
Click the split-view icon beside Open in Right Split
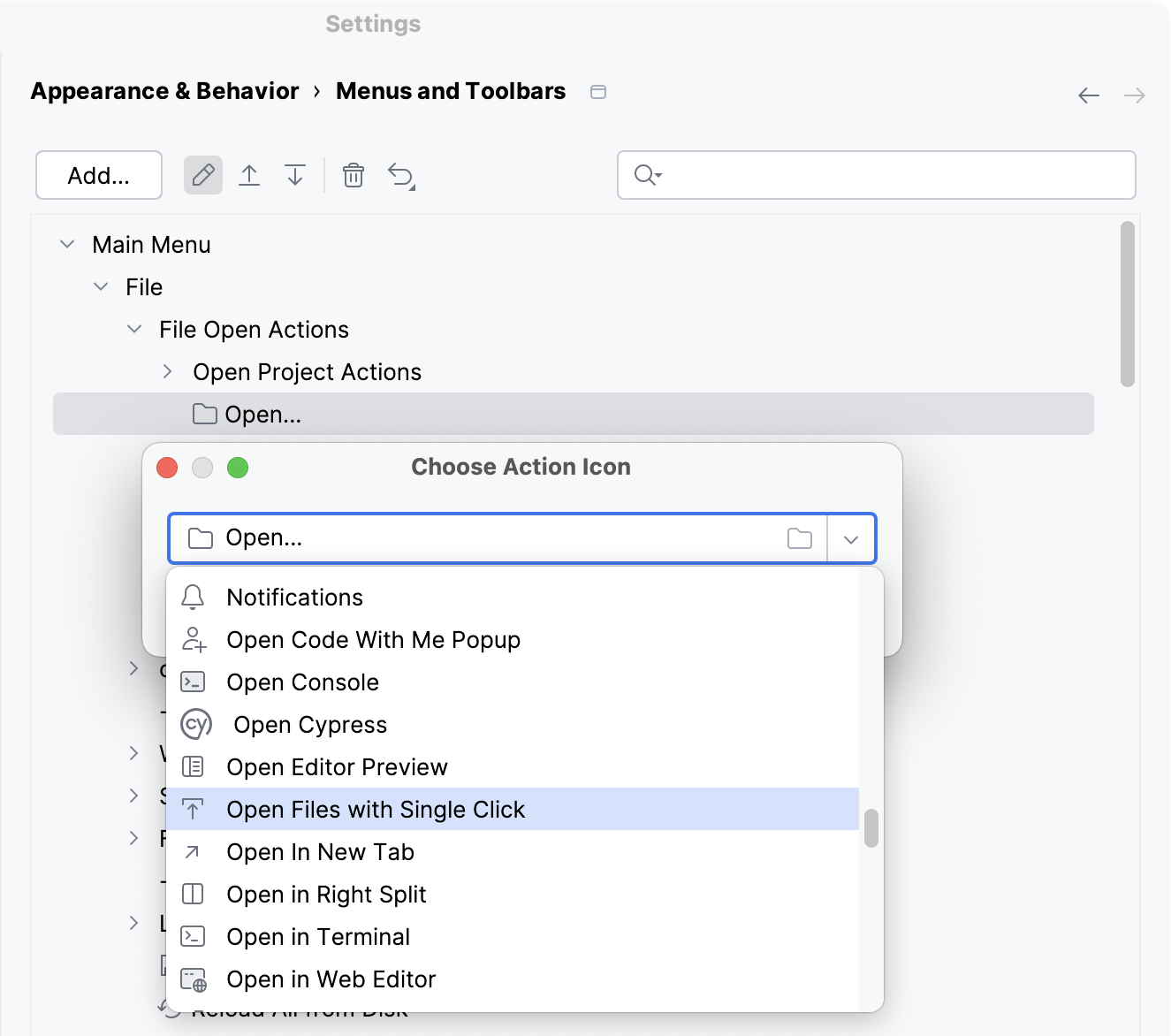pyautogui.click(x=193, y=894)
